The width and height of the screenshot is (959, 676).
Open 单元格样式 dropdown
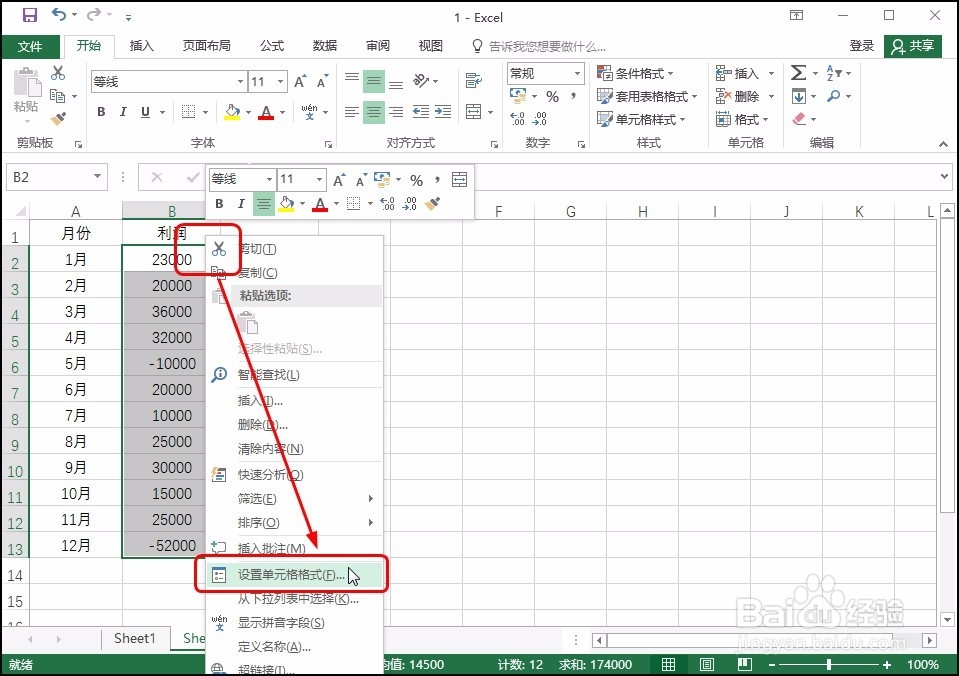point(641,119)
